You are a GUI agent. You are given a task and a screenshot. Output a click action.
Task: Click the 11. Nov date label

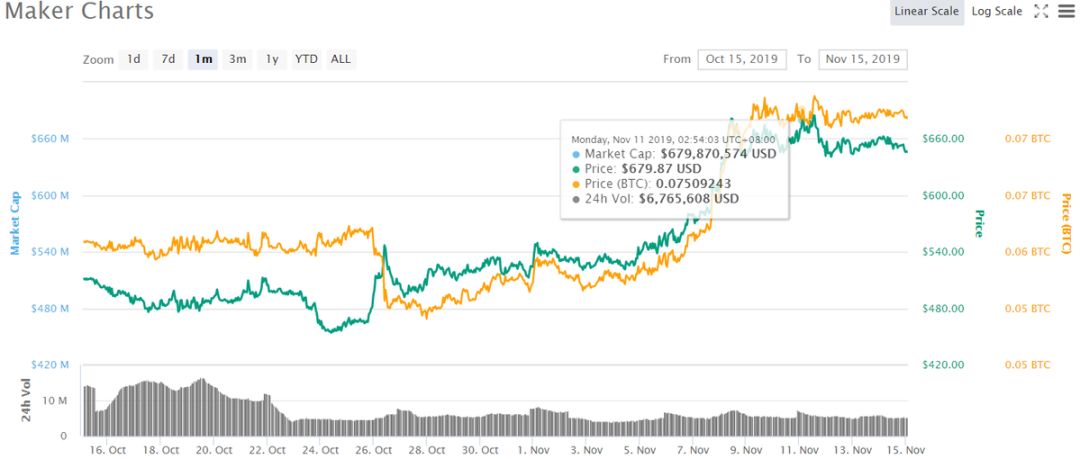click(x=798, y=450)
